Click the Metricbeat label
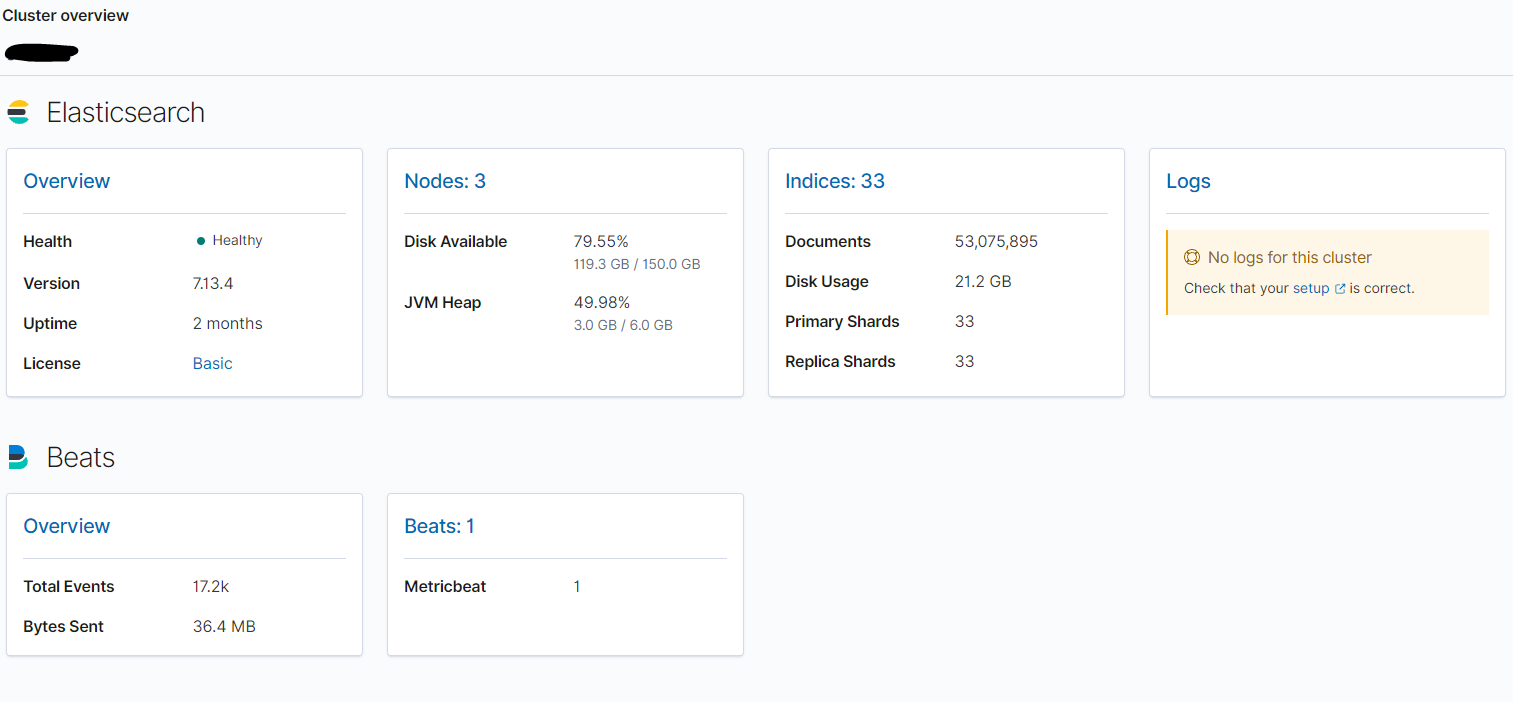Image resolution: width=1513 pixels, height=702 pixels. pos(445,586)
